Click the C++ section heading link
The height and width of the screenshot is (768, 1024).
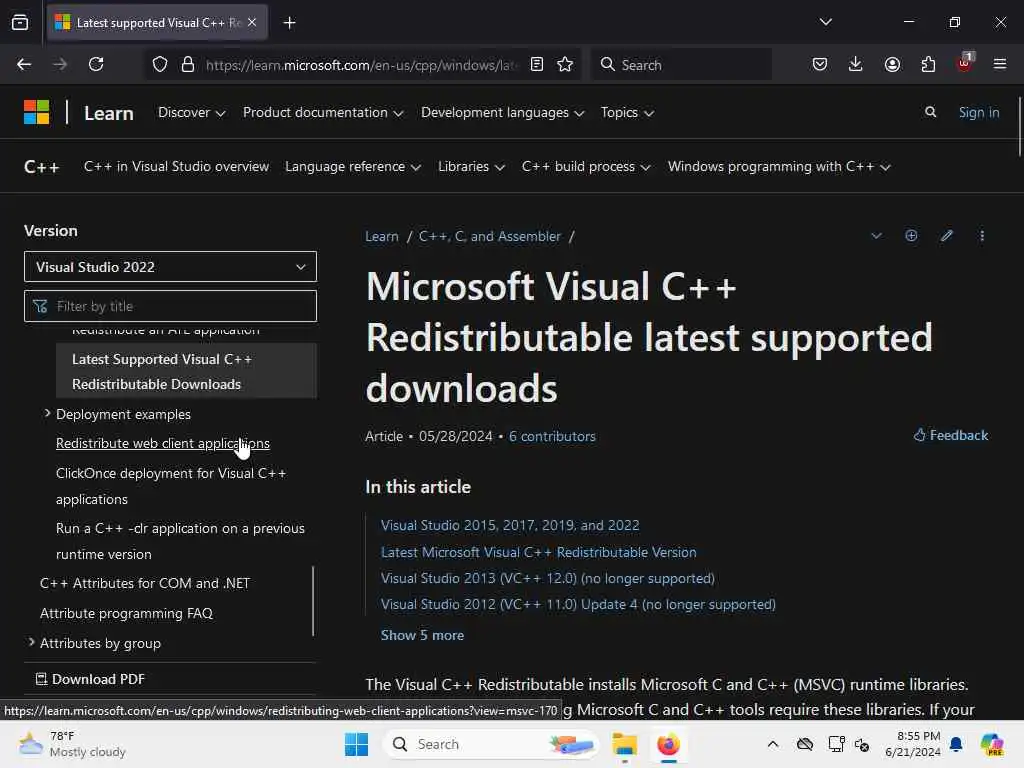[x=42, y=167]
